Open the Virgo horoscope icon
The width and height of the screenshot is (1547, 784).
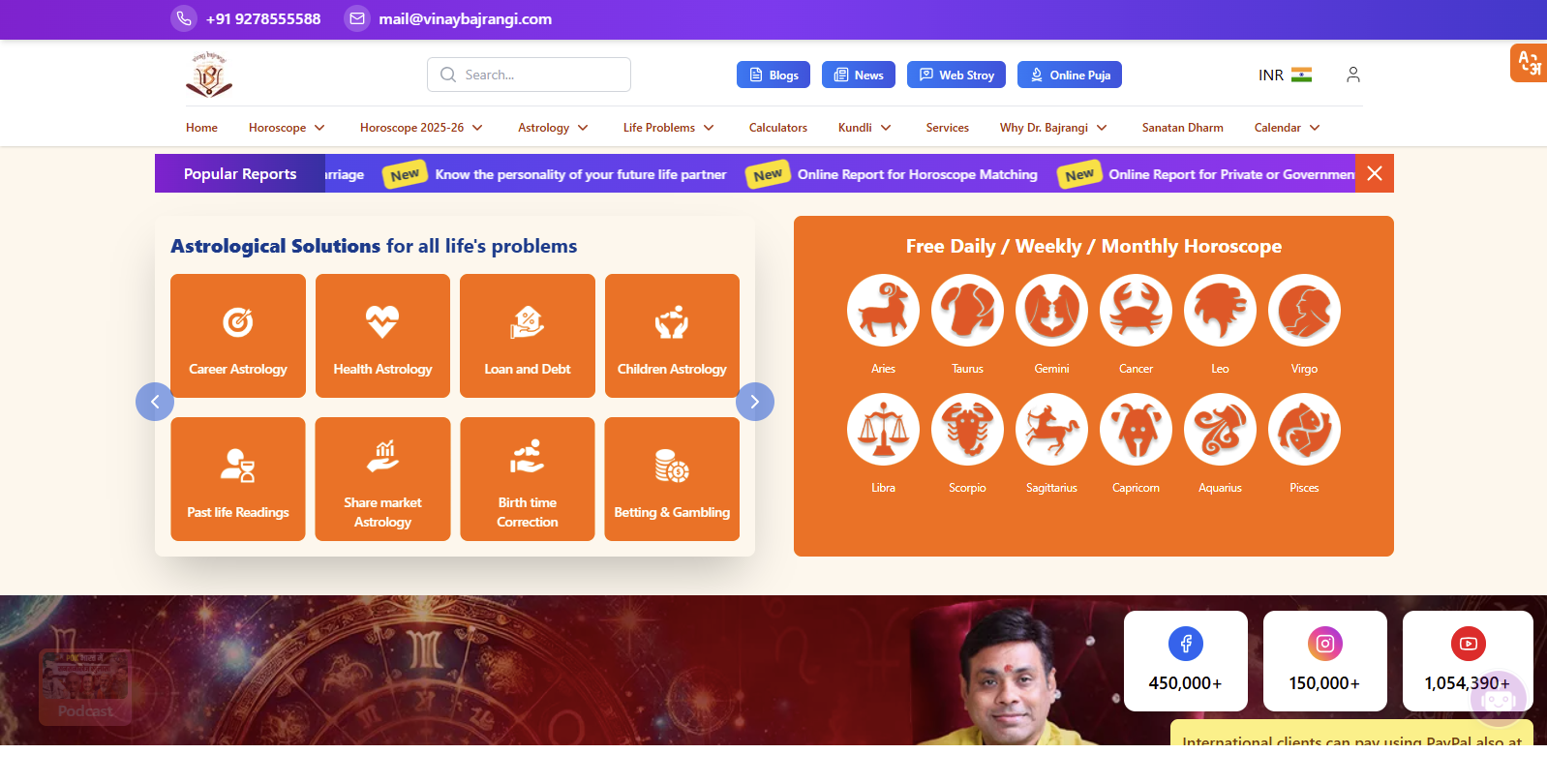(x=1304, y=311)
